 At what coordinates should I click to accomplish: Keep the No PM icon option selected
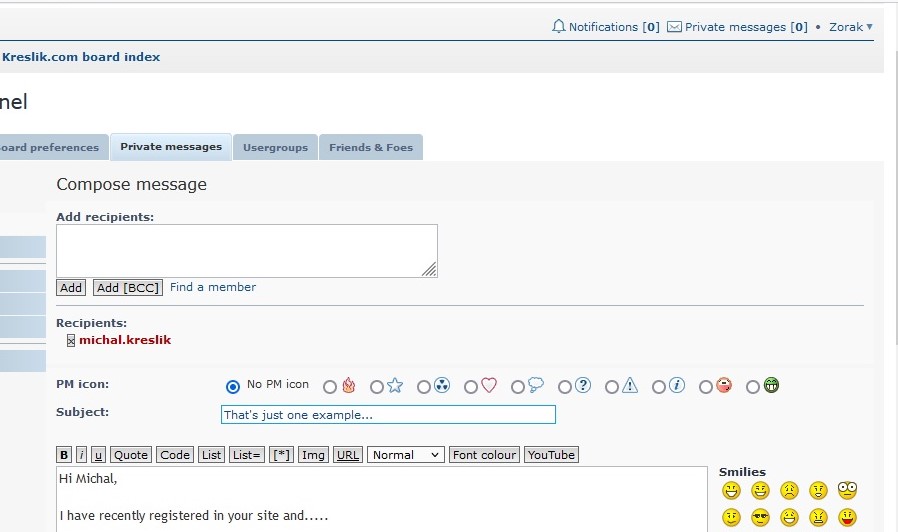[233, 387]
